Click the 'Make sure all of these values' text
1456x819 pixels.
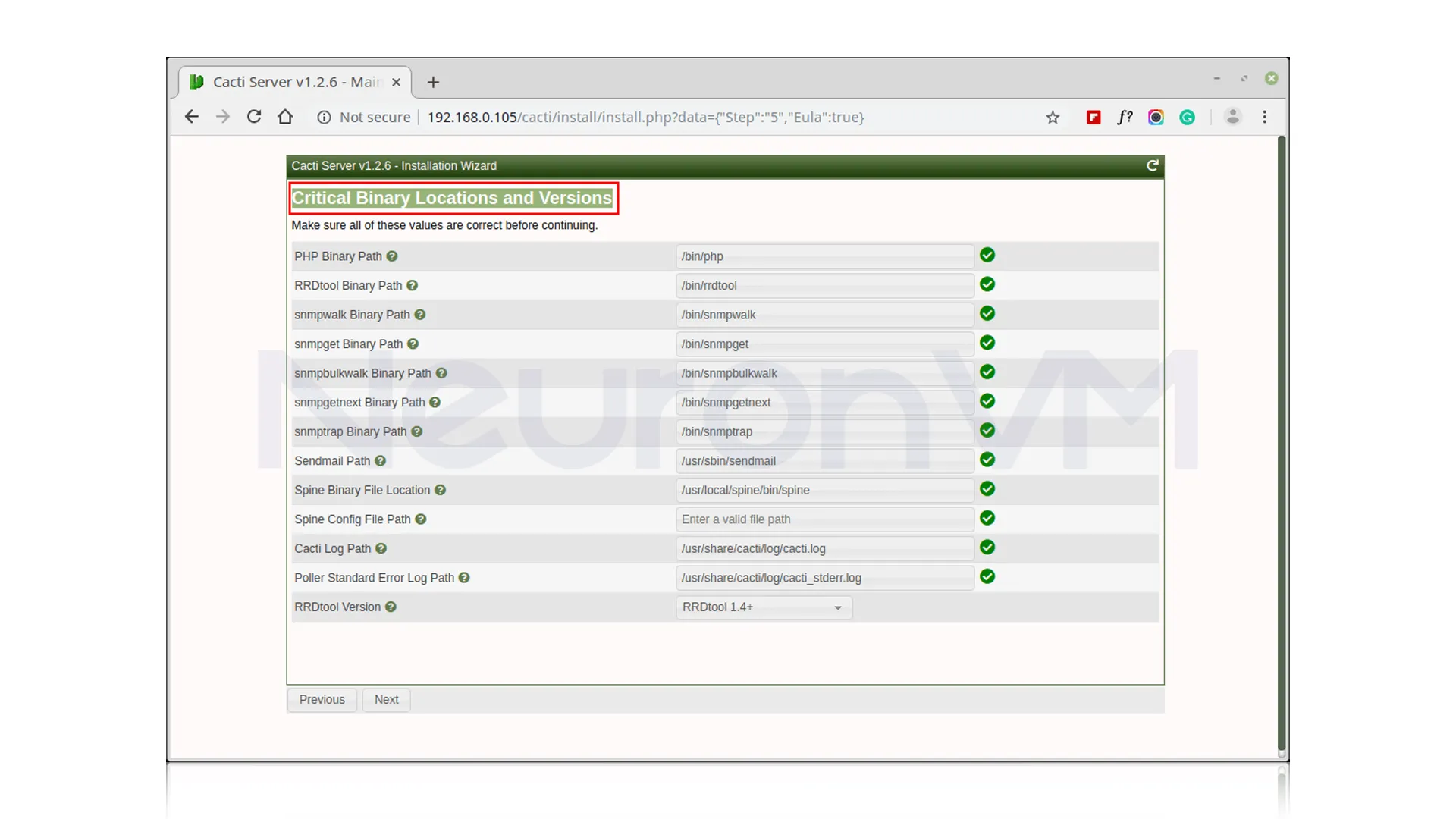click(x=444, y=225)
